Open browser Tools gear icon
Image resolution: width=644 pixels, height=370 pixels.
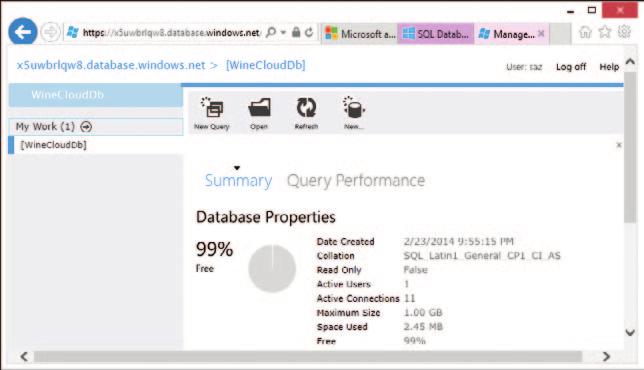click(x=624, y=32)
